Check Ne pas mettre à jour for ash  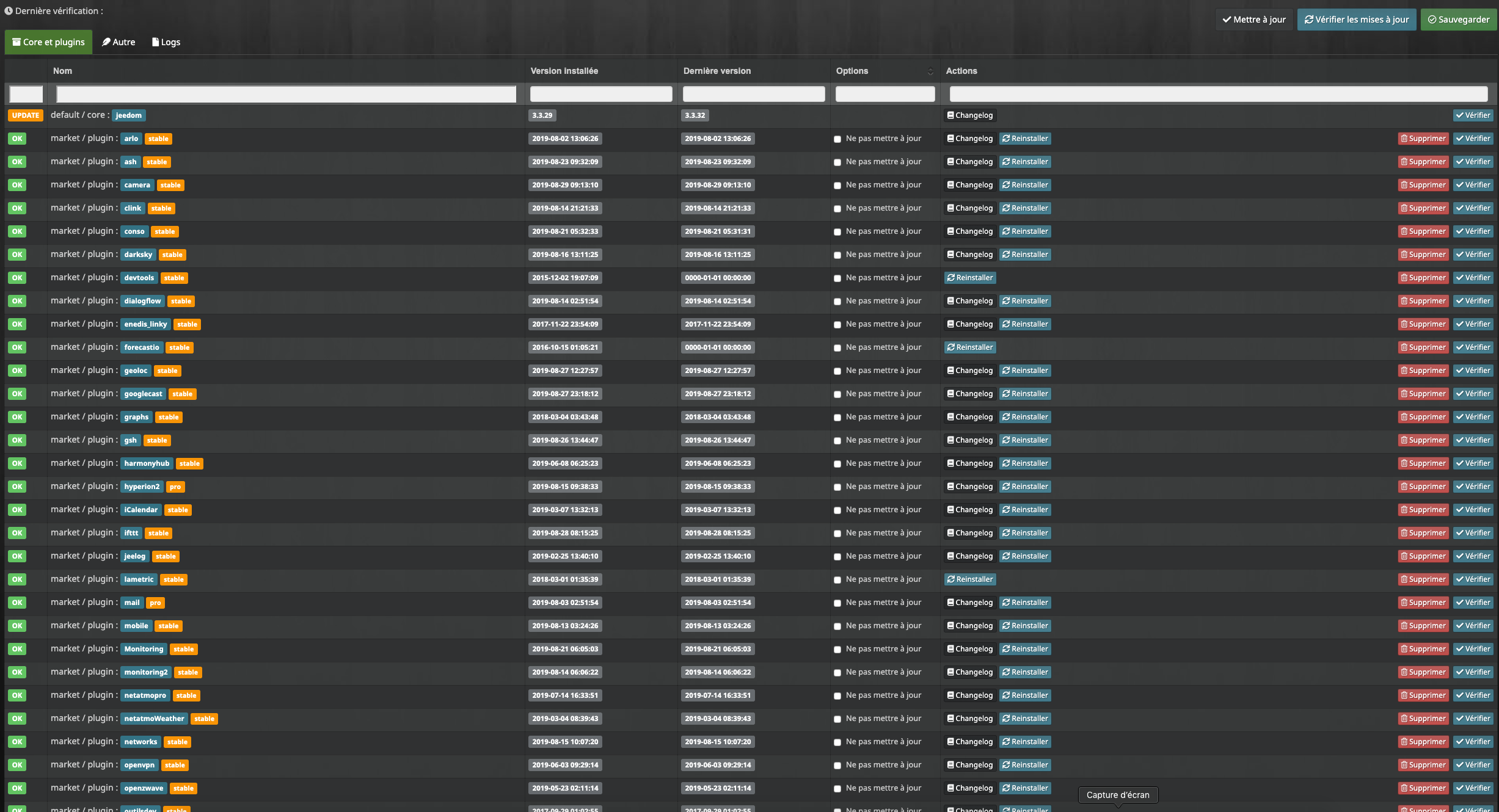[x=837, y=162]
